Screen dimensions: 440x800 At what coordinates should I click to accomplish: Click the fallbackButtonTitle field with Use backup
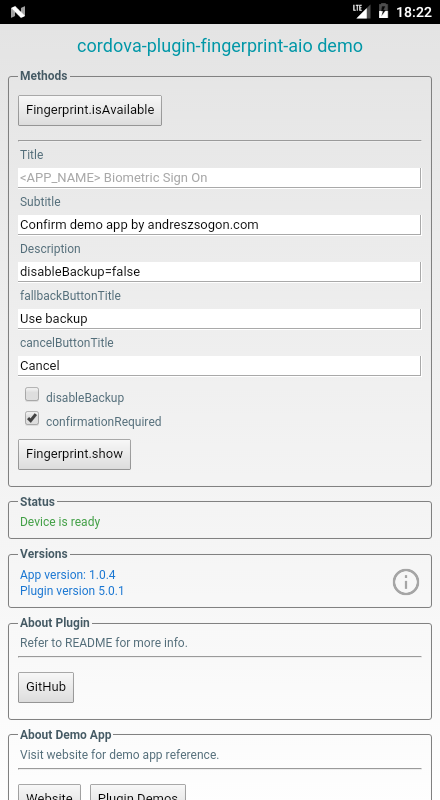219,319
